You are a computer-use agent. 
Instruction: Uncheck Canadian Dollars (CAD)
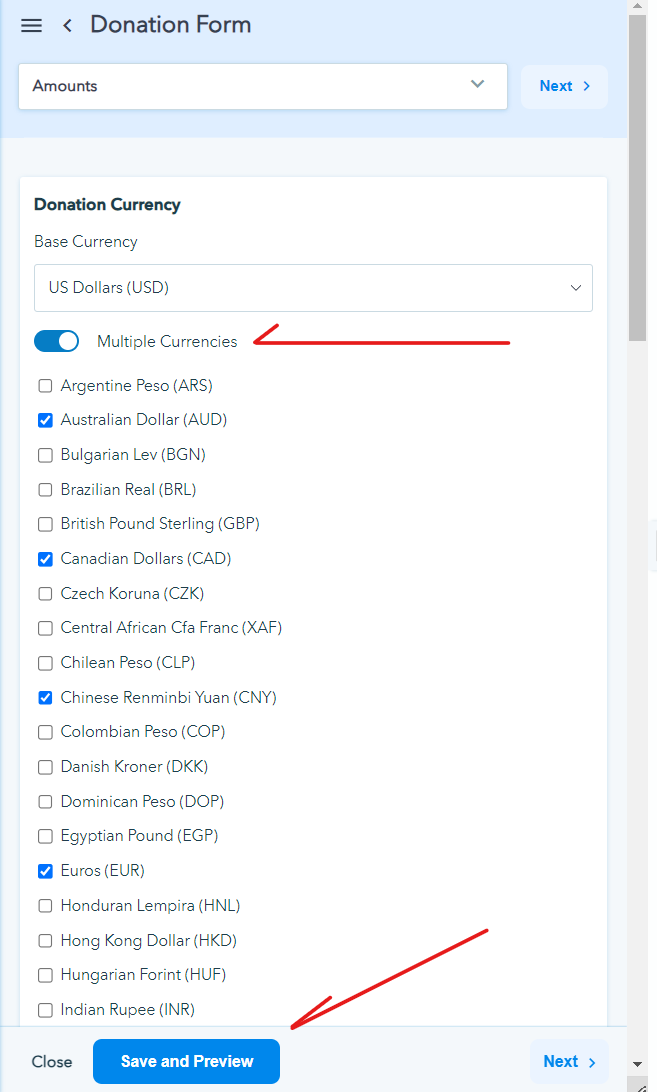45,559
